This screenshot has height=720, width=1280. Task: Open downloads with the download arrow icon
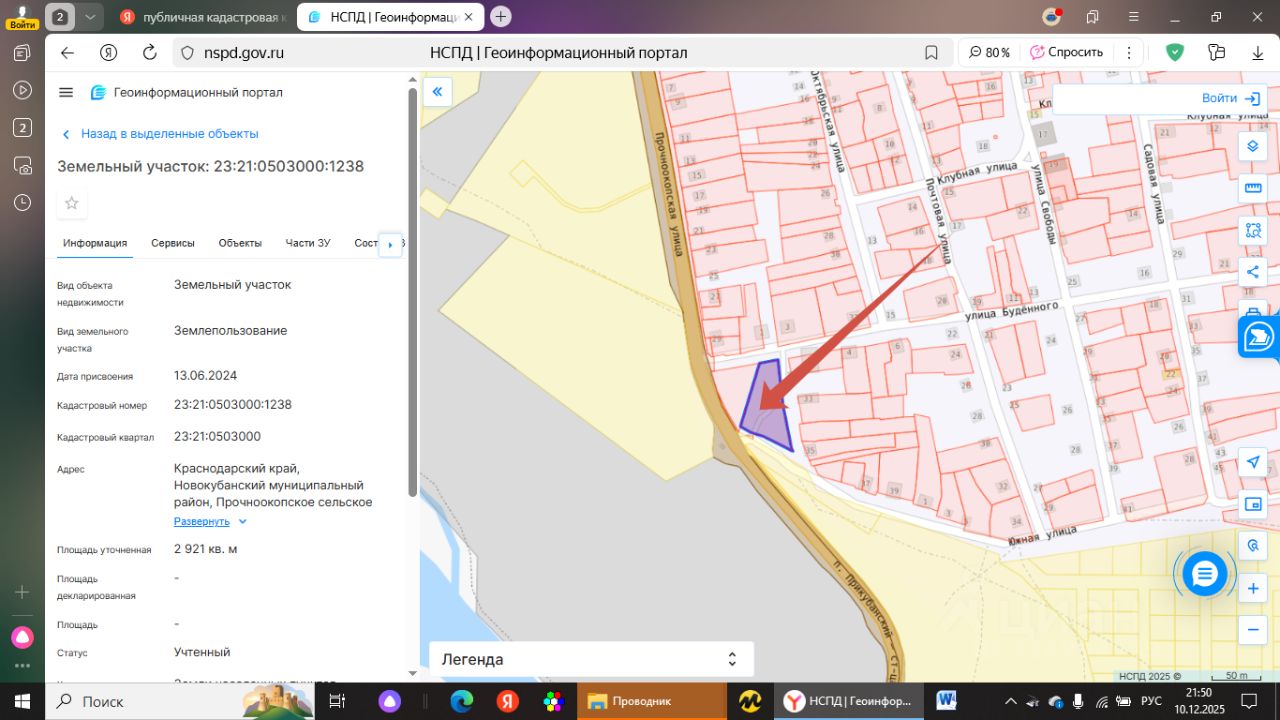(1257, 52)
